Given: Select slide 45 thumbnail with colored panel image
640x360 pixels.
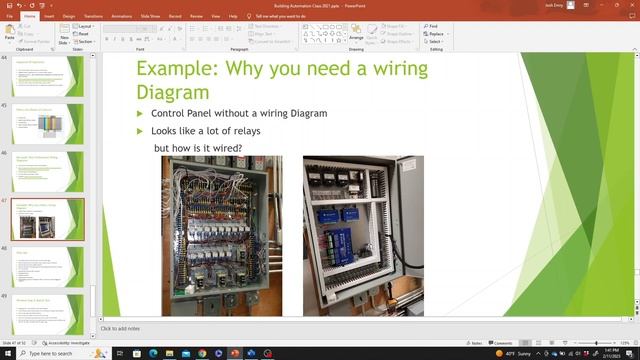Looking at the screenshot, I should [48, 124].
